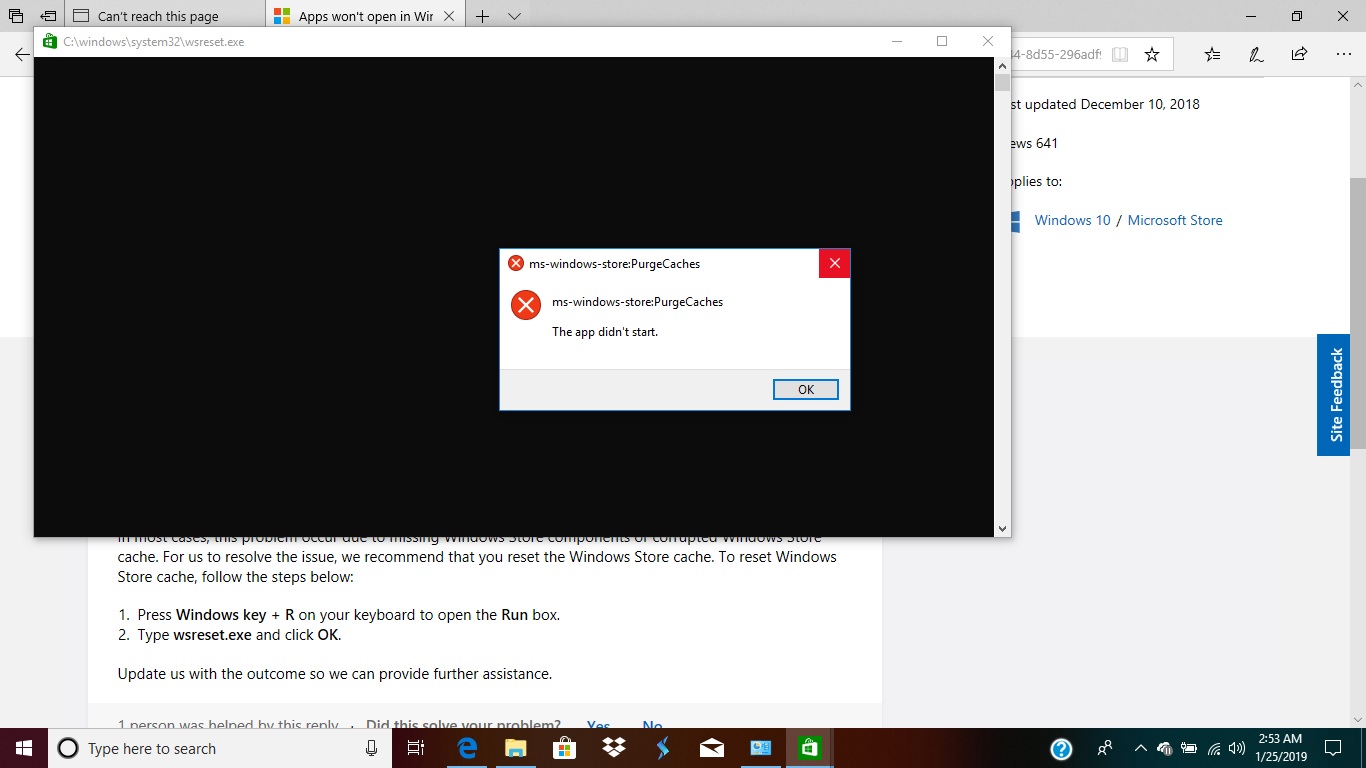
Task: Open a new Edge tab with plus button
Action: pyautogui.click(x=482, y=16)
